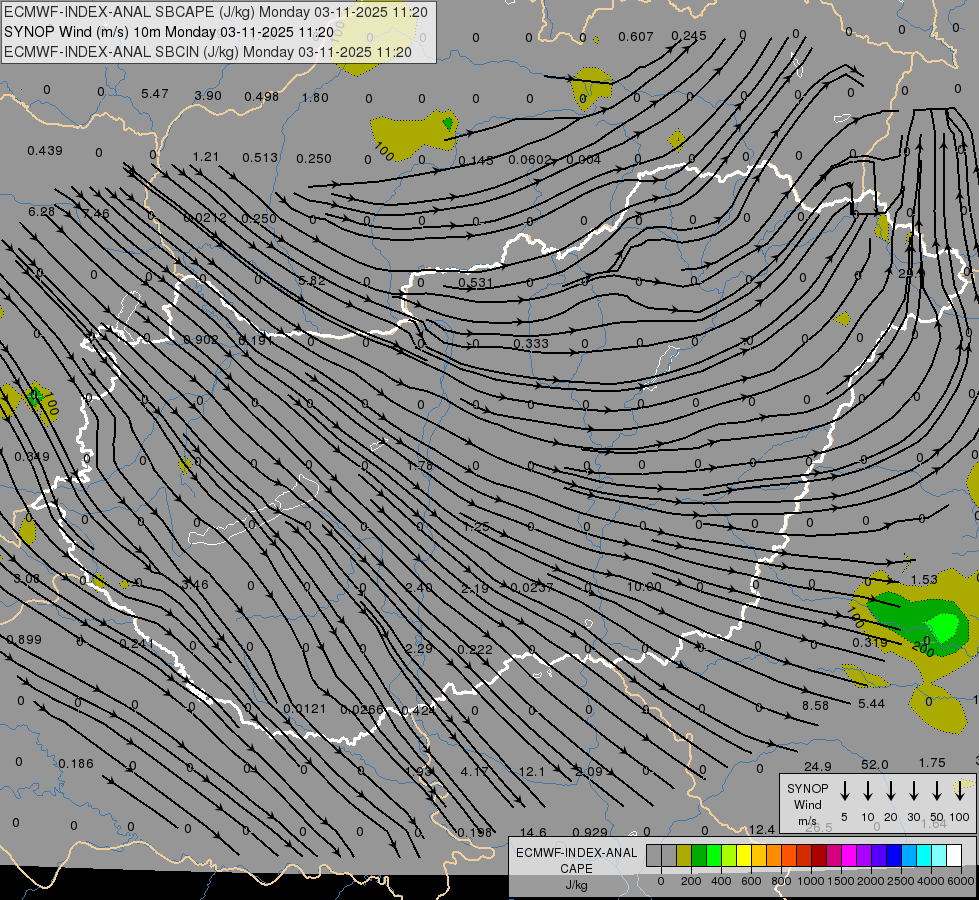Screen dimensions: 979x900
Task: Click the map value 2.40
Action: (x=418, y=587)
